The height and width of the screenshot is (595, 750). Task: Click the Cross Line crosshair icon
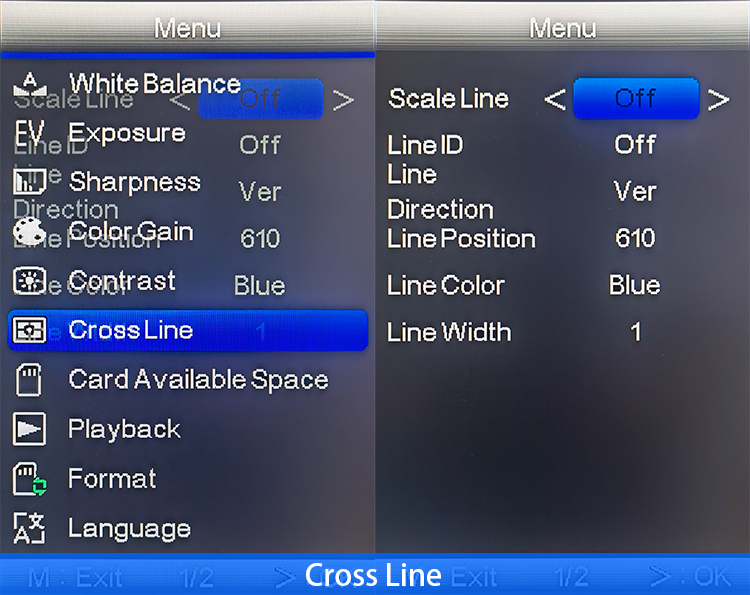point(30,330)
